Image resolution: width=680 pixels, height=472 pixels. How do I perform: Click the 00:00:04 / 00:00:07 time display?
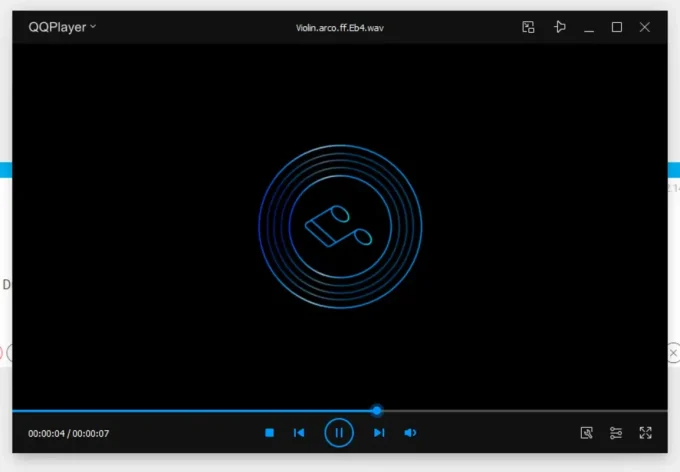[x=69, y=433]
